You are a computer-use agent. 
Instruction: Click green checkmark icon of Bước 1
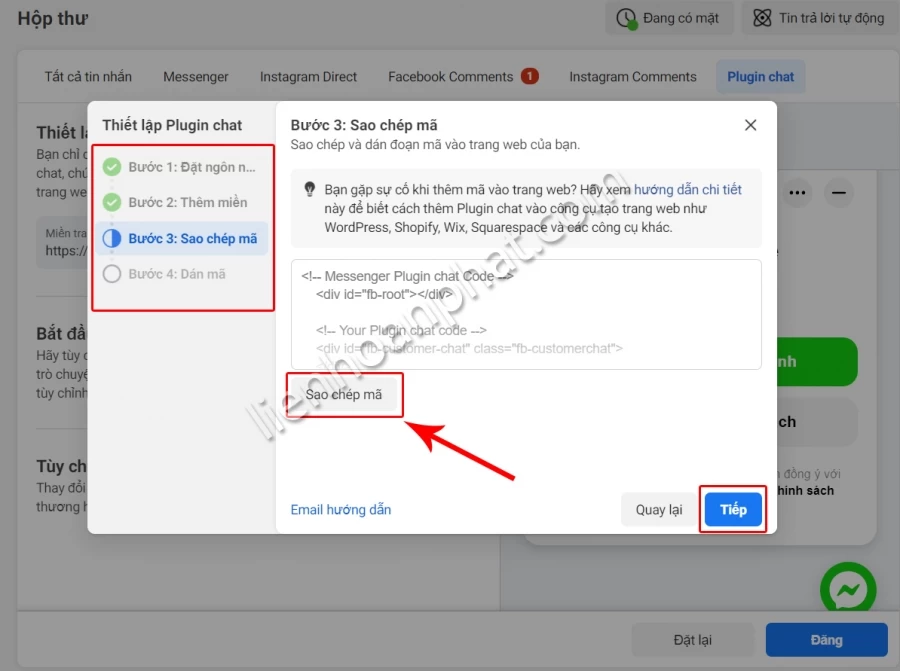(112, 167)
